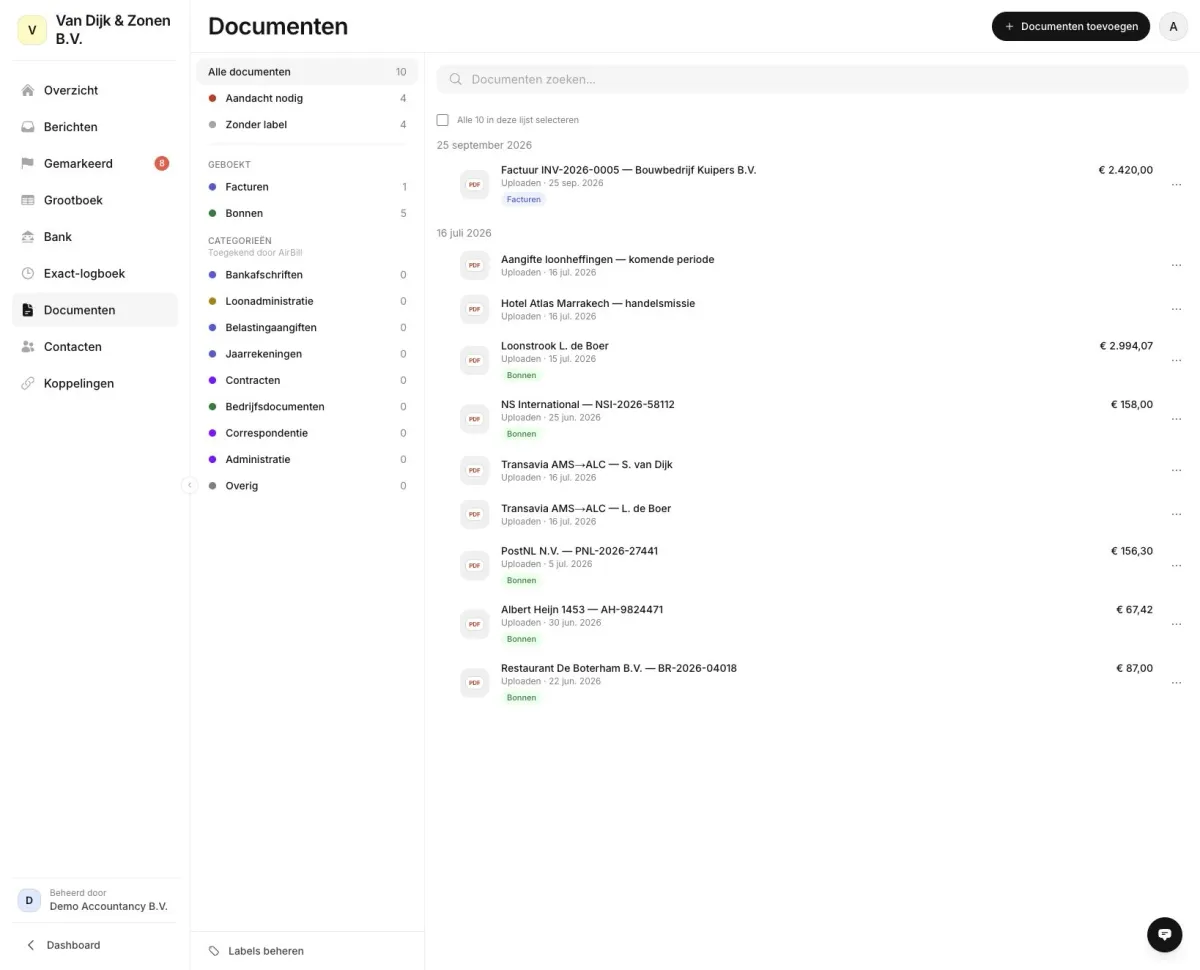The height and width of the screenshot is (970, 1200).
Task: Click PDF icon of Hotel Atlas Marrakech
Action: [x=474, y=309]
